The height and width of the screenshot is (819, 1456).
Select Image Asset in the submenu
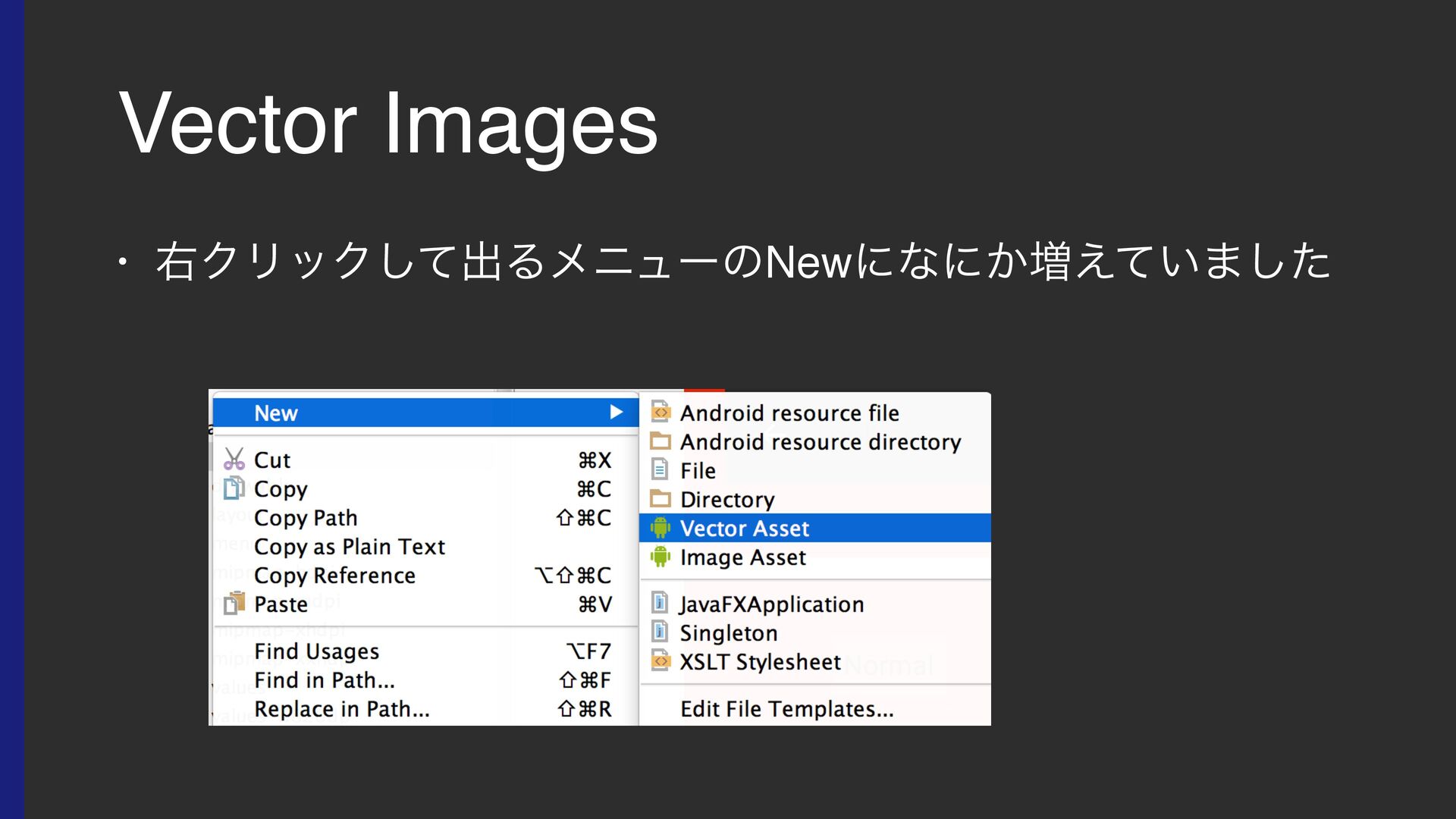tap(815, 557)
